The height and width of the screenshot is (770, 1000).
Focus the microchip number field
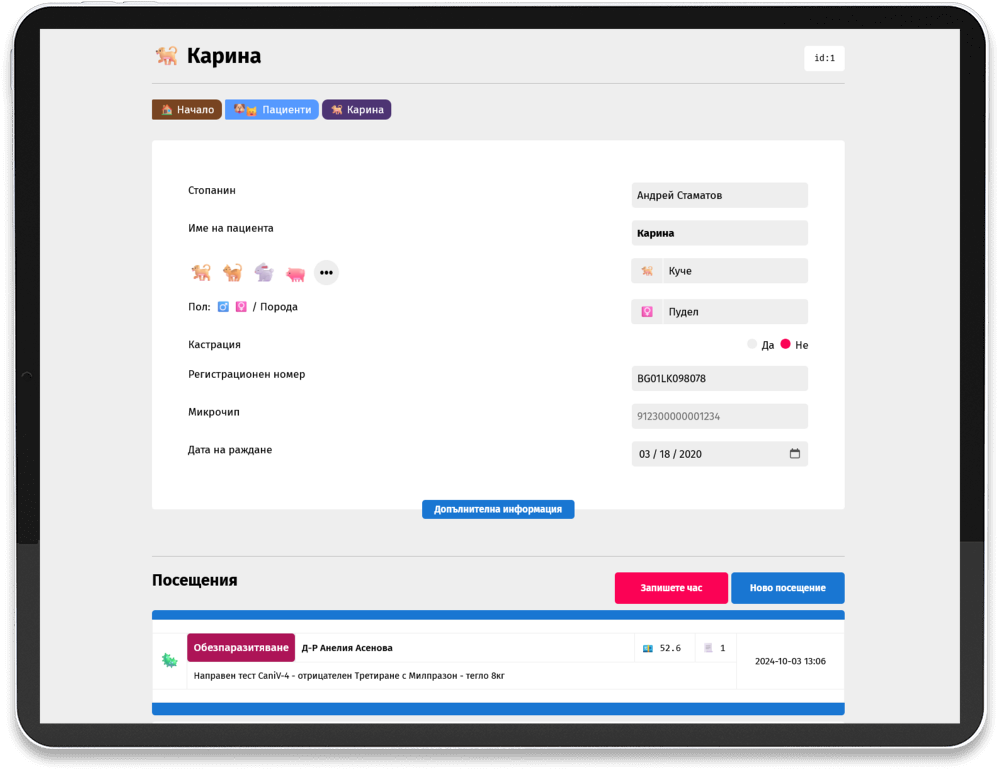point(719,416)
